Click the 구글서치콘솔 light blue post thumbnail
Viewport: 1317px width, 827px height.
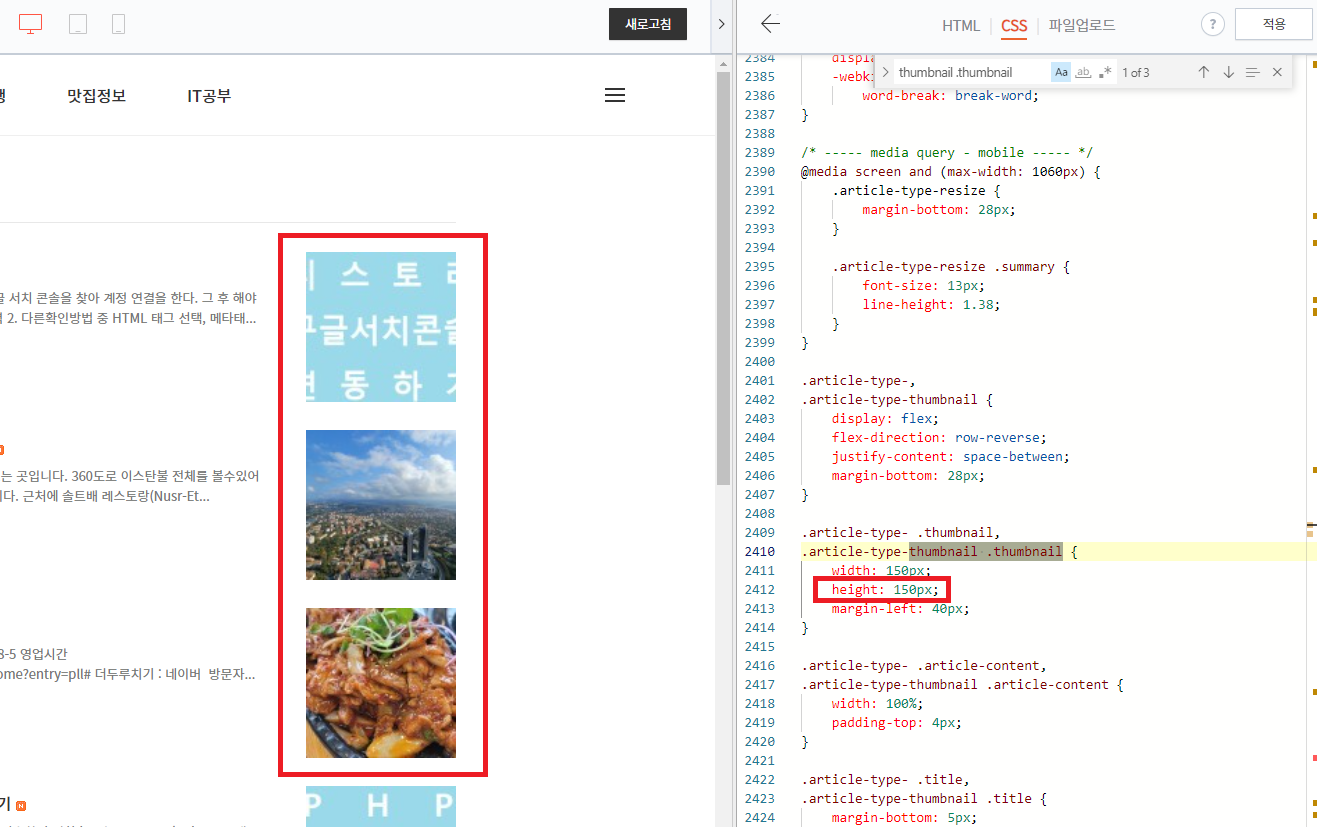tap(381, 327)
